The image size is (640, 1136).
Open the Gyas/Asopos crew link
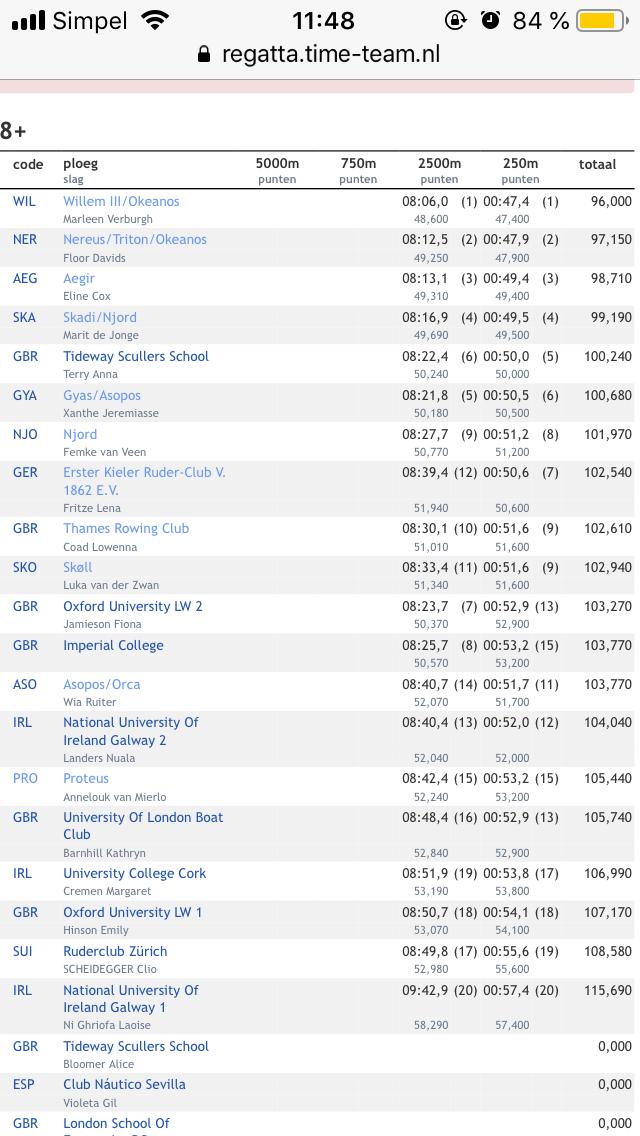click(x=102, y=396)
